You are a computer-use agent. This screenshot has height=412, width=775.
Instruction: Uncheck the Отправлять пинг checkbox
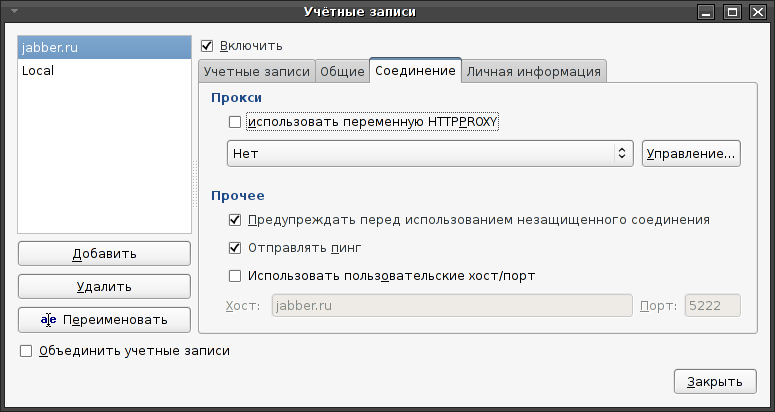click(x=235, y=247)
